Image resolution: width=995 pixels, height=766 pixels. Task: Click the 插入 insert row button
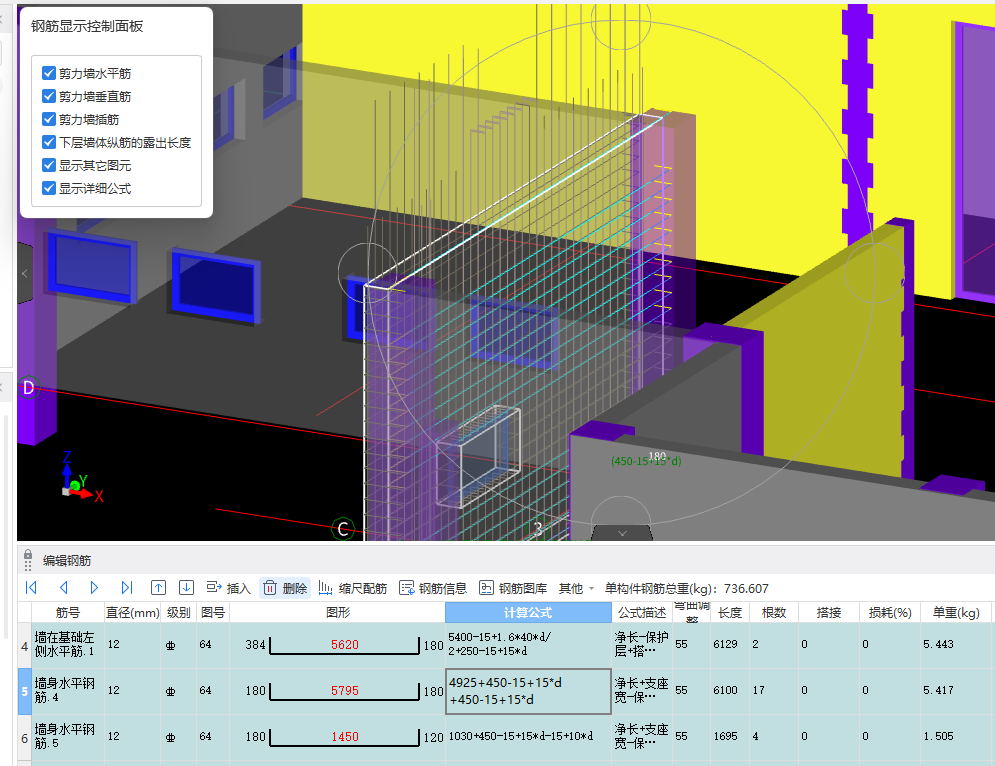click(228, 588)
